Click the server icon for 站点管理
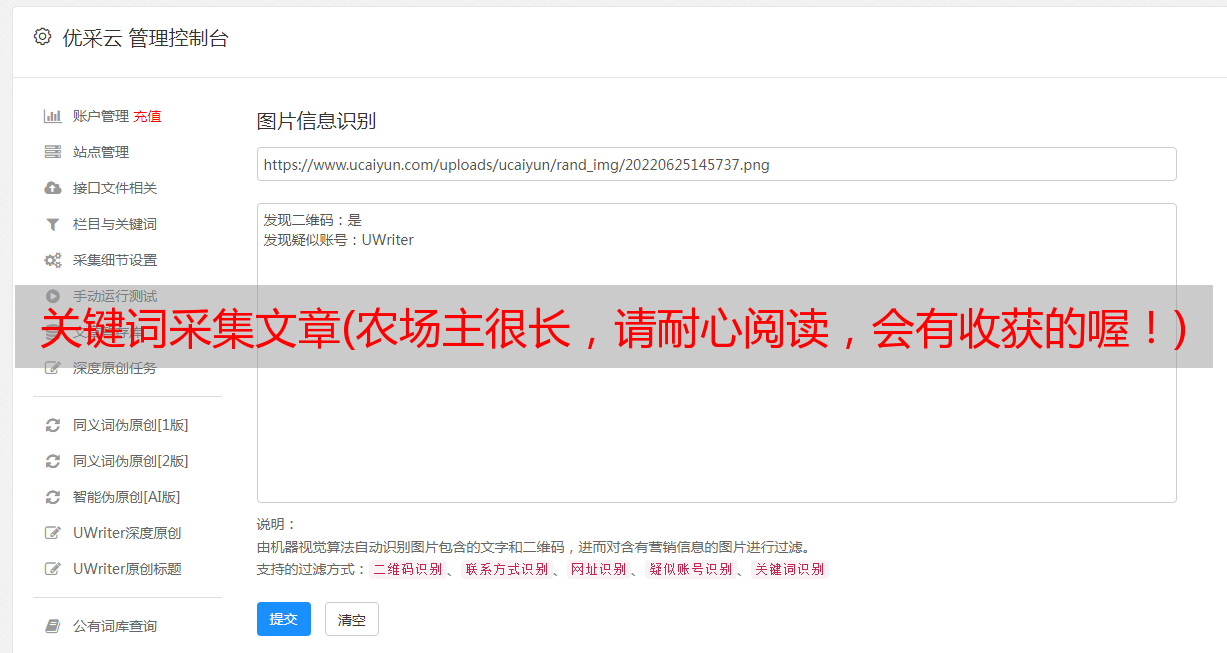 pos(53,152)
